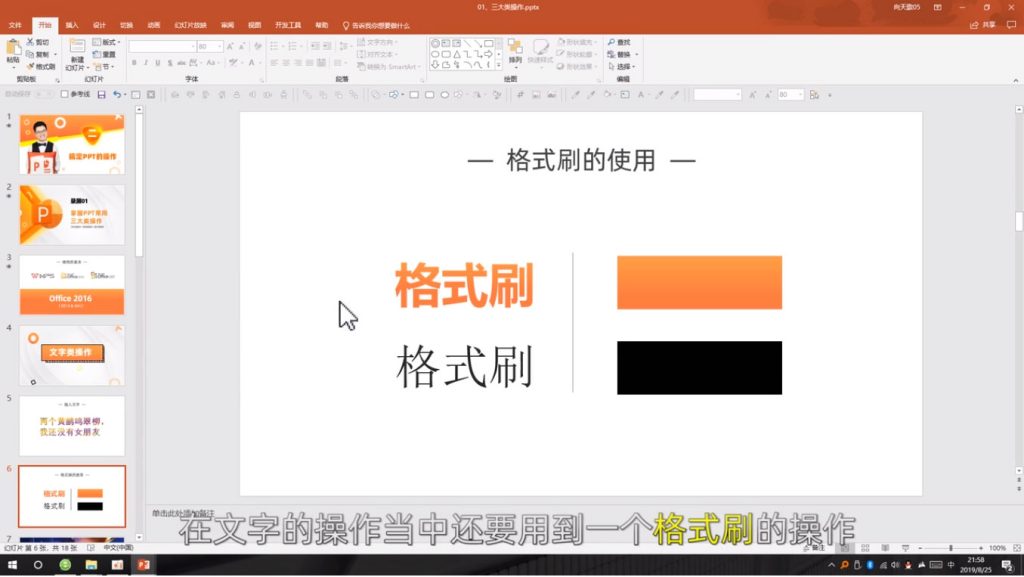Viewport: 1024px width, 577px height.
Task: Toggle Italic formatting in the font group
Action: 146,63
